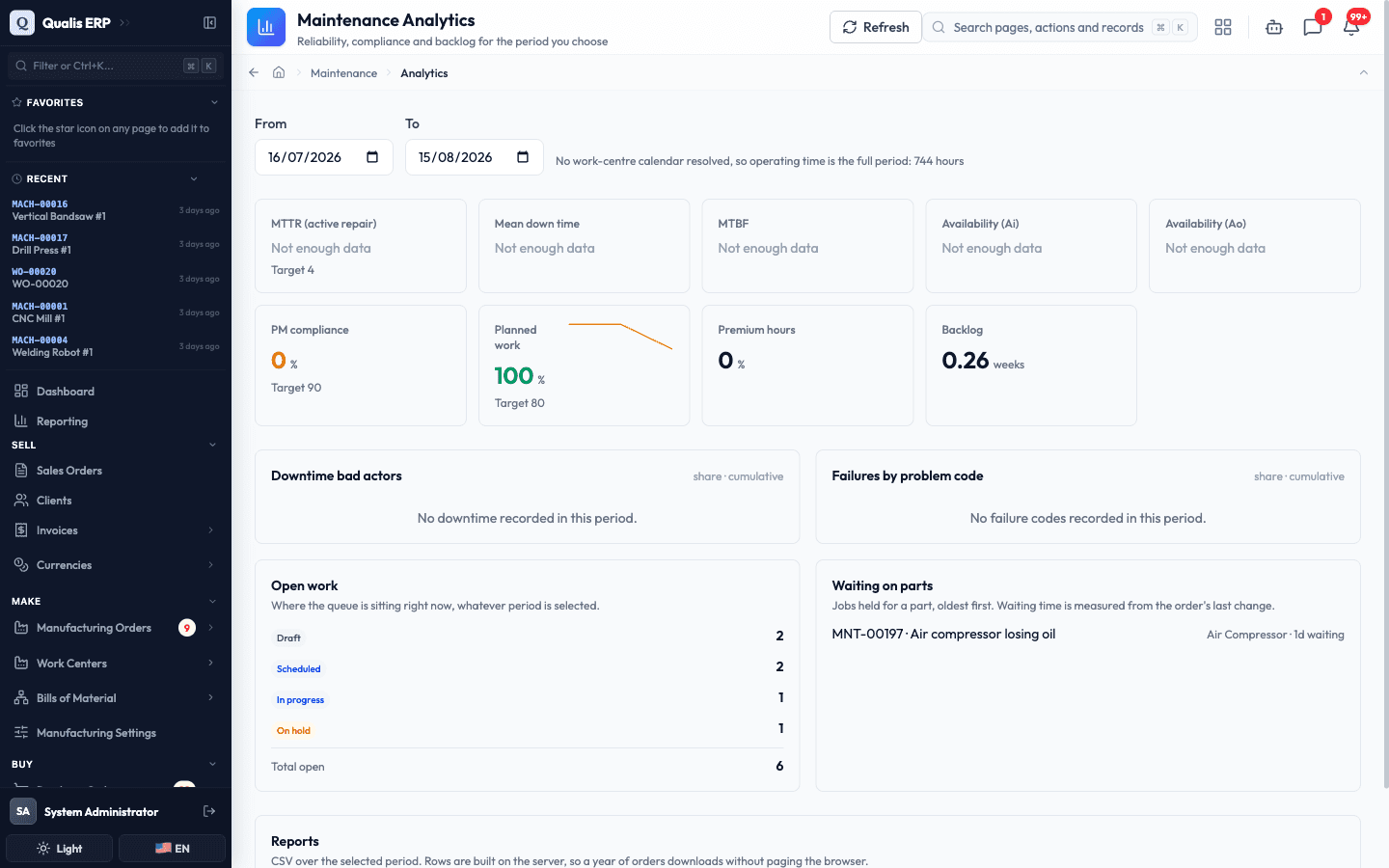Focus the global search field
Screen dimensions: 1389x868
1060,27
